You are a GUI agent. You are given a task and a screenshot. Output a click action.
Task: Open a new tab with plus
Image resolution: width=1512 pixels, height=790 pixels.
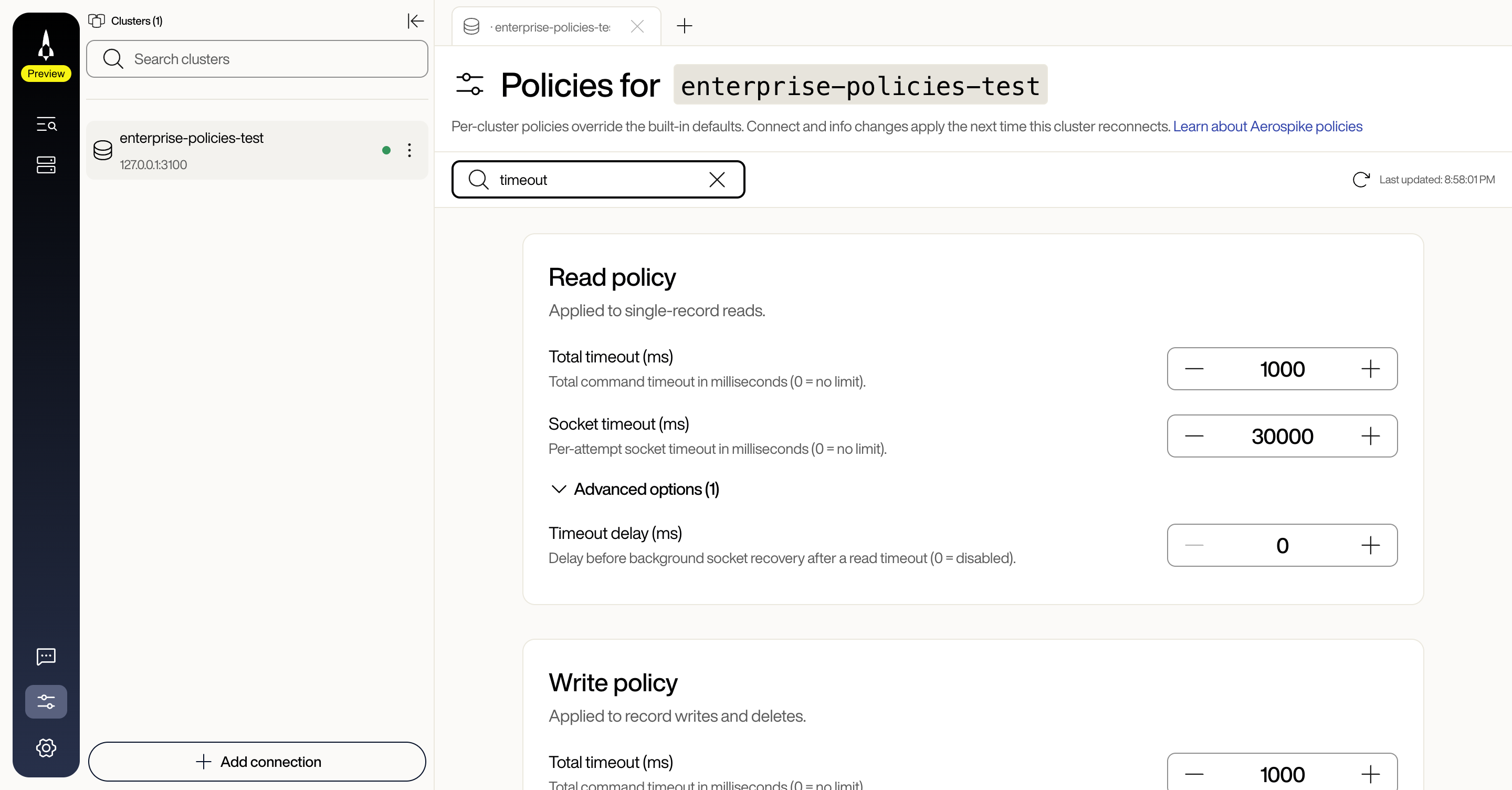685,26
